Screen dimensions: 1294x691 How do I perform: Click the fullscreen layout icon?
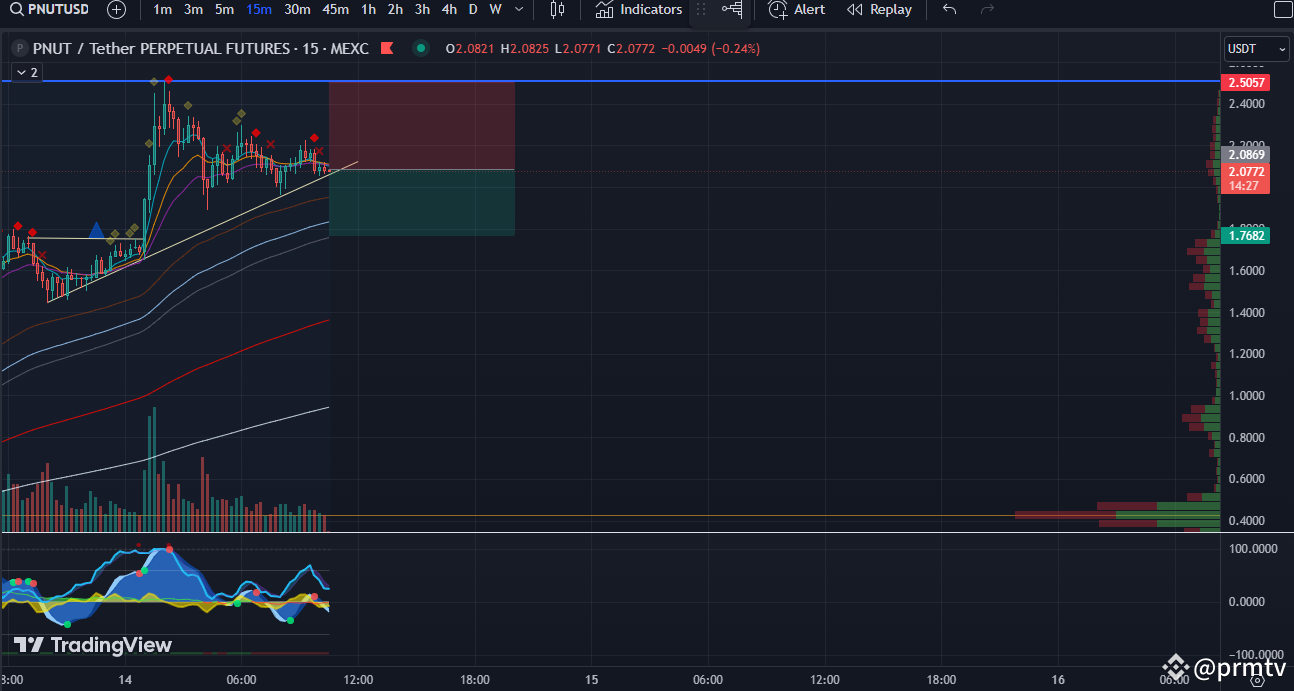pos(1283,10)
